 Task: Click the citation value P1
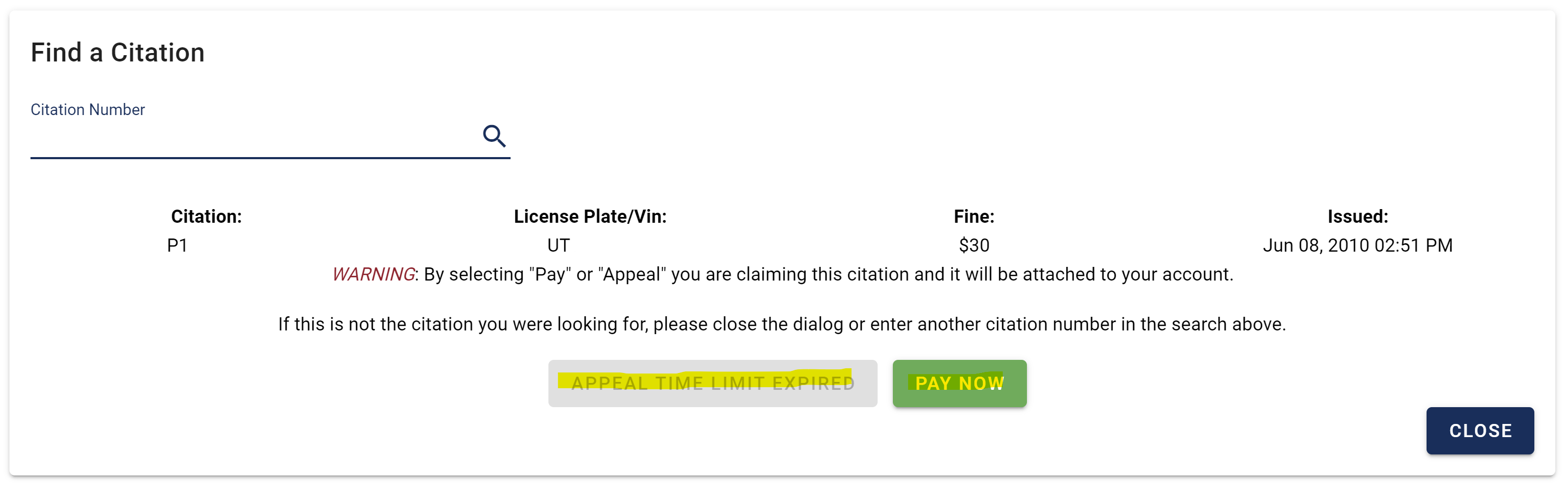[x=177, y=245]
